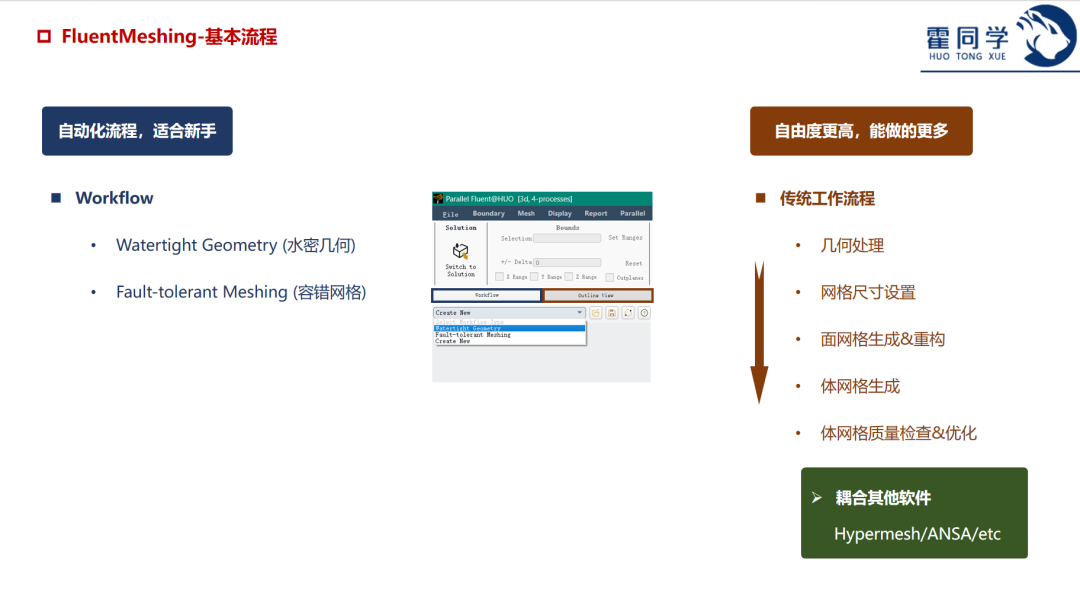1080x610 pixels.
Task: Click the reset workflow refresh icon
Action: coord(628,313)
